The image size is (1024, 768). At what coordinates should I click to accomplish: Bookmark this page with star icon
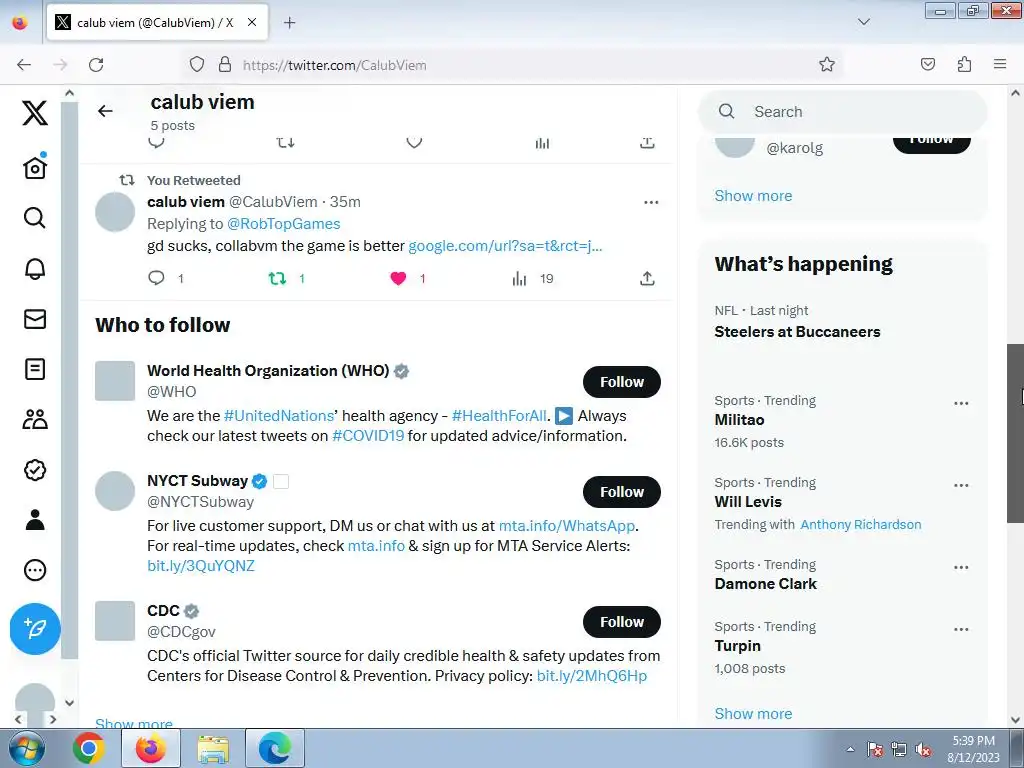click(x=827, y=65)
